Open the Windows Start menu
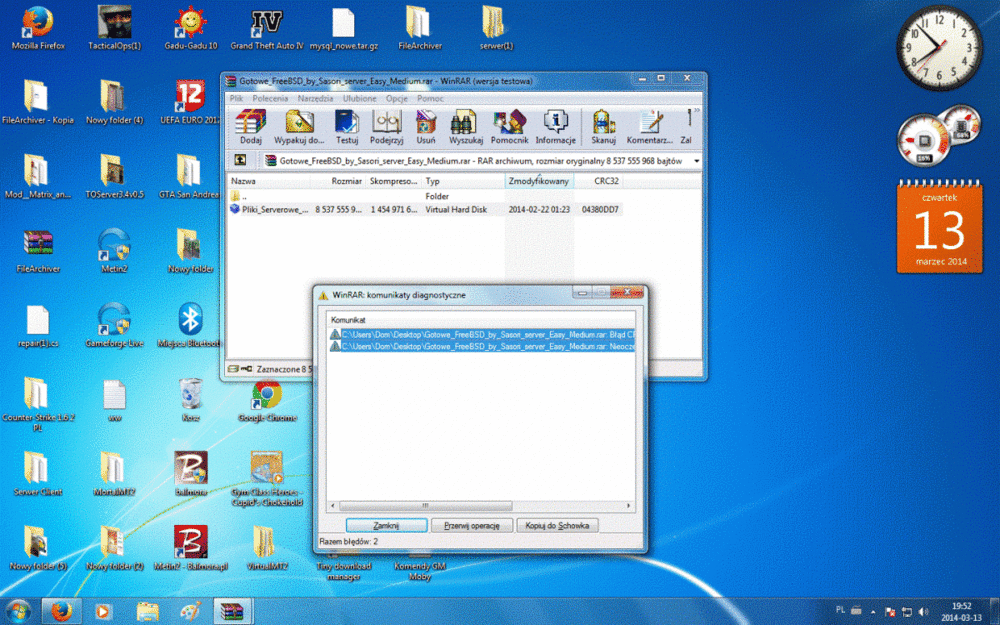The width and height of the screenshot is (1000, 625). pyautogui.click(x=18, y=612)
